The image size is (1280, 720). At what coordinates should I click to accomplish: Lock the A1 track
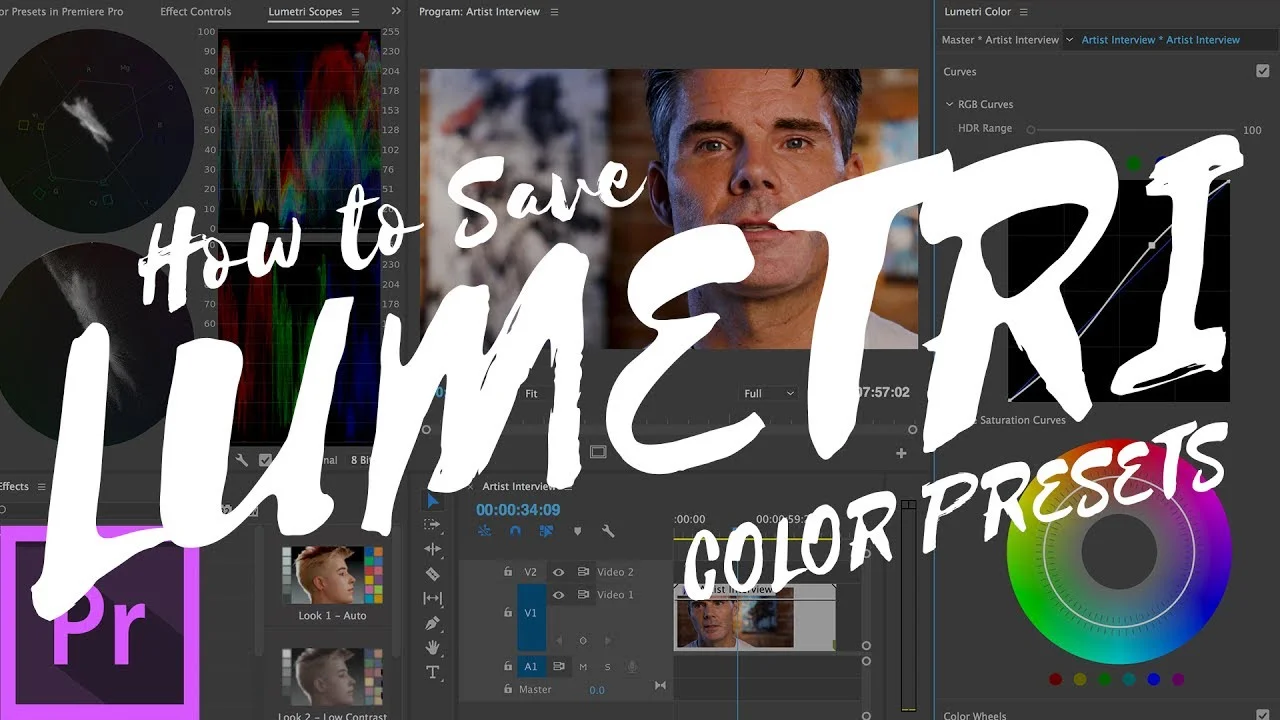point(508,666)
